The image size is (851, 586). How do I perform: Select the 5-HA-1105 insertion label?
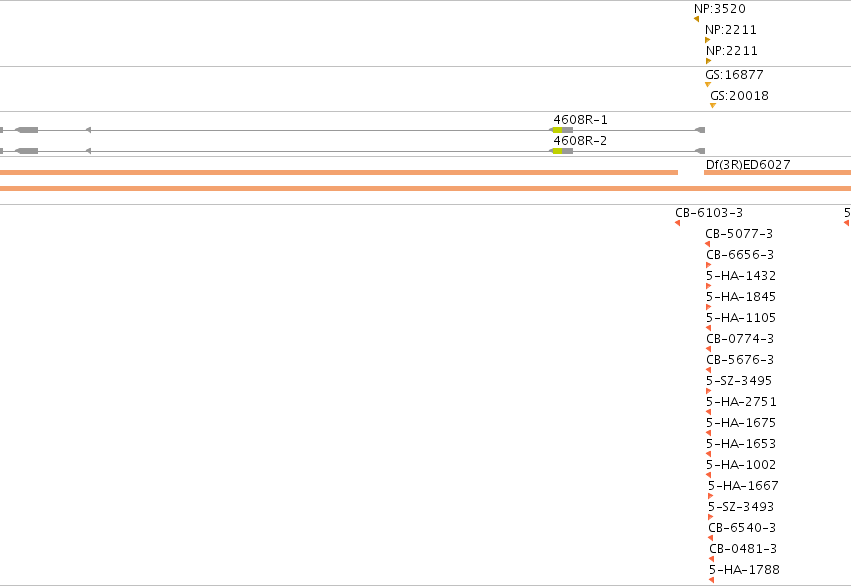point(741,317)
